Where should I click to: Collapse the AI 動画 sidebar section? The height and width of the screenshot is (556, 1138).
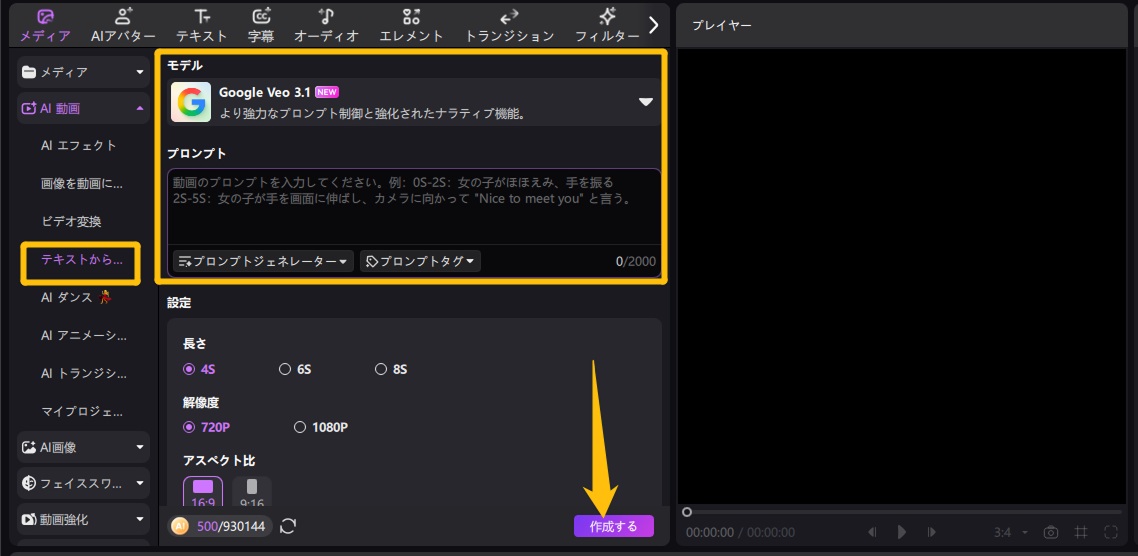coord(83,109)
